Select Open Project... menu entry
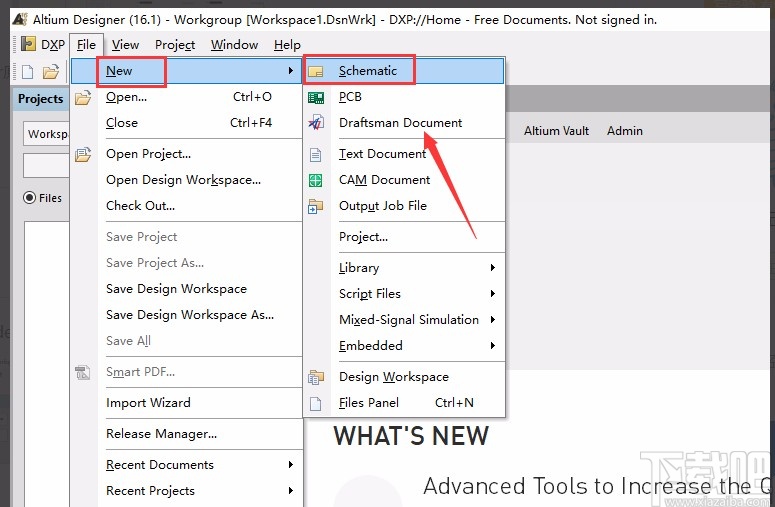 coord(186,154)
